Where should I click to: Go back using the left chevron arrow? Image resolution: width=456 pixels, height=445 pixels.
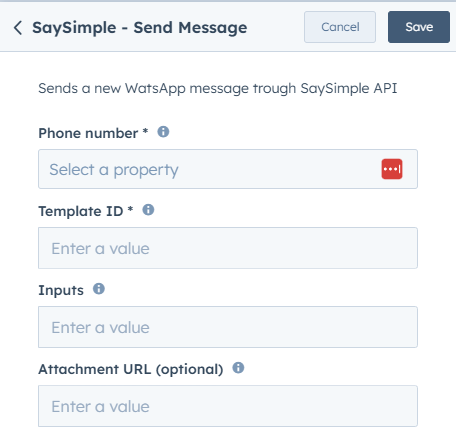18,28
